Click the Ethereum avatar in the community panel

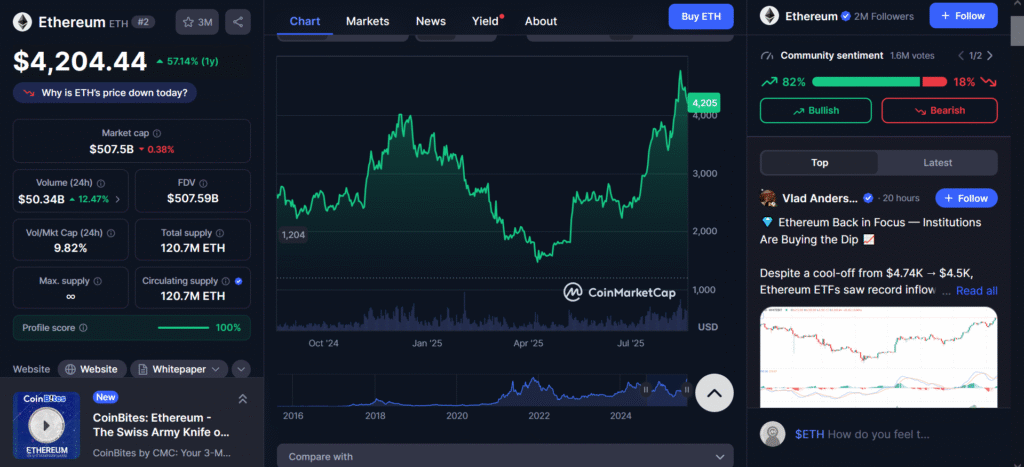(769, 16)
